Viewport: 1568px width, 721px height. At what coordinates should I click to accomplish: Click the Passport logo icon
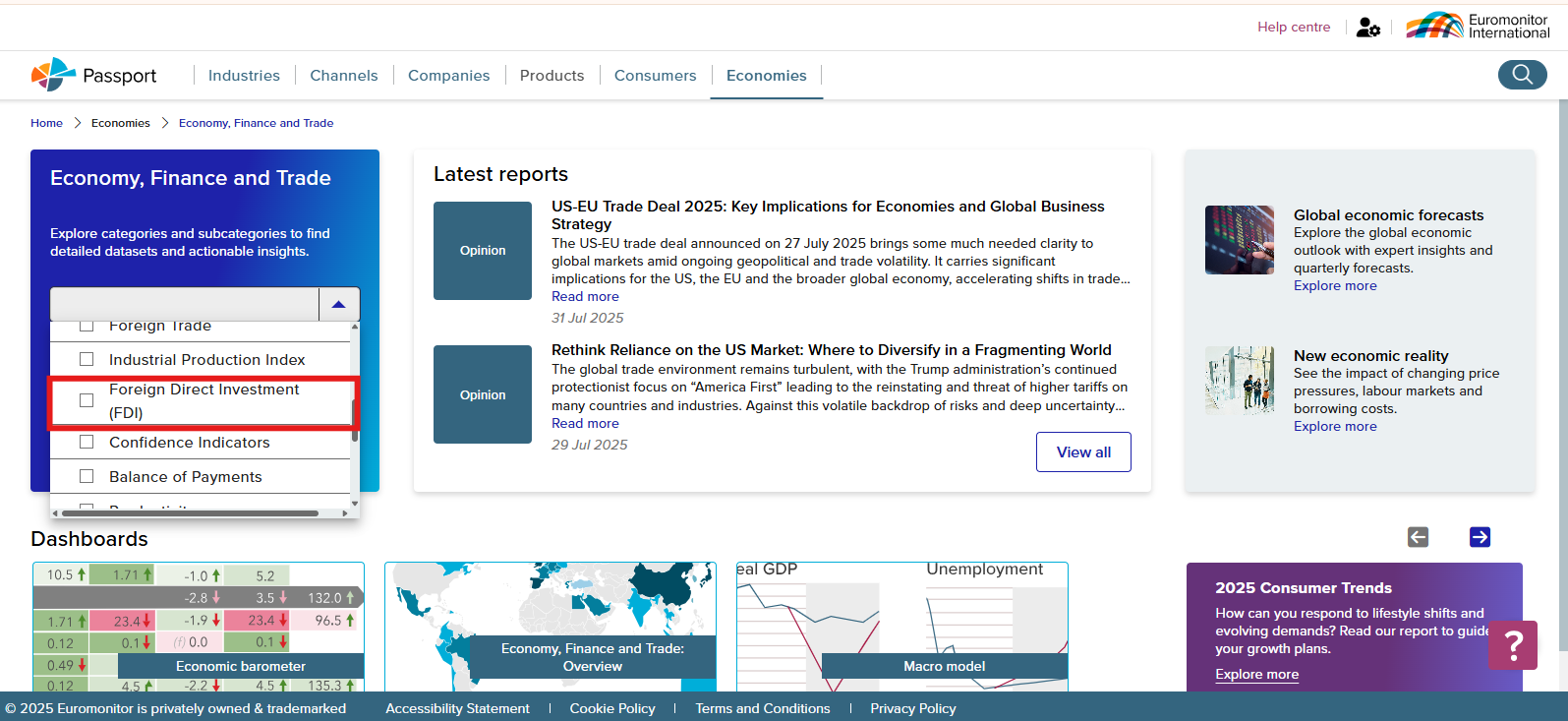53,75
